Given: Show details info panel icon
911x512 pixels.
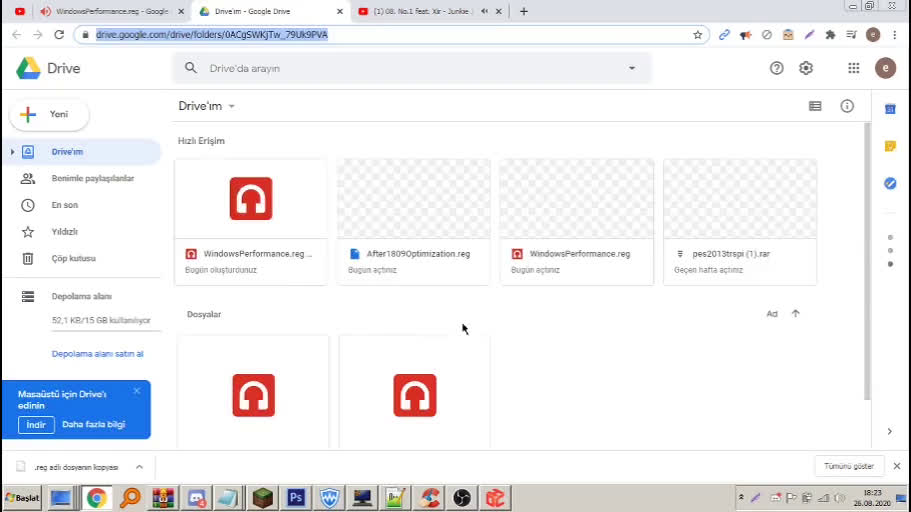Looking at the screenshot, I should pos(847,106).
